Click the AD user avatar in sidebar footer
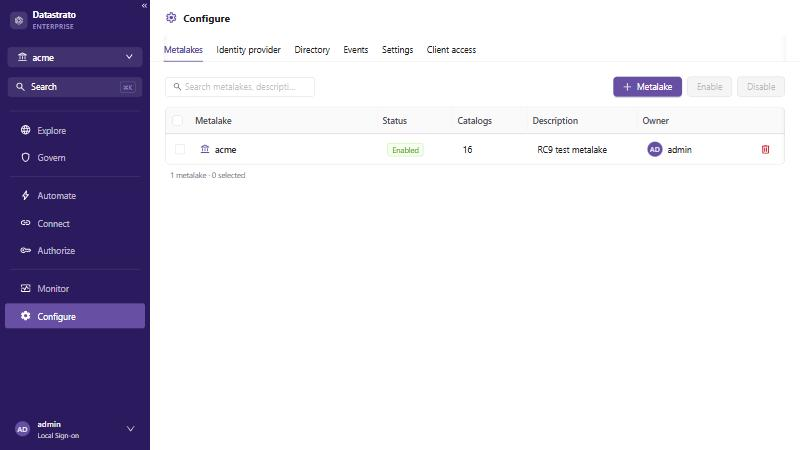Viewport: 800px width, 450px height. point(22,429)
